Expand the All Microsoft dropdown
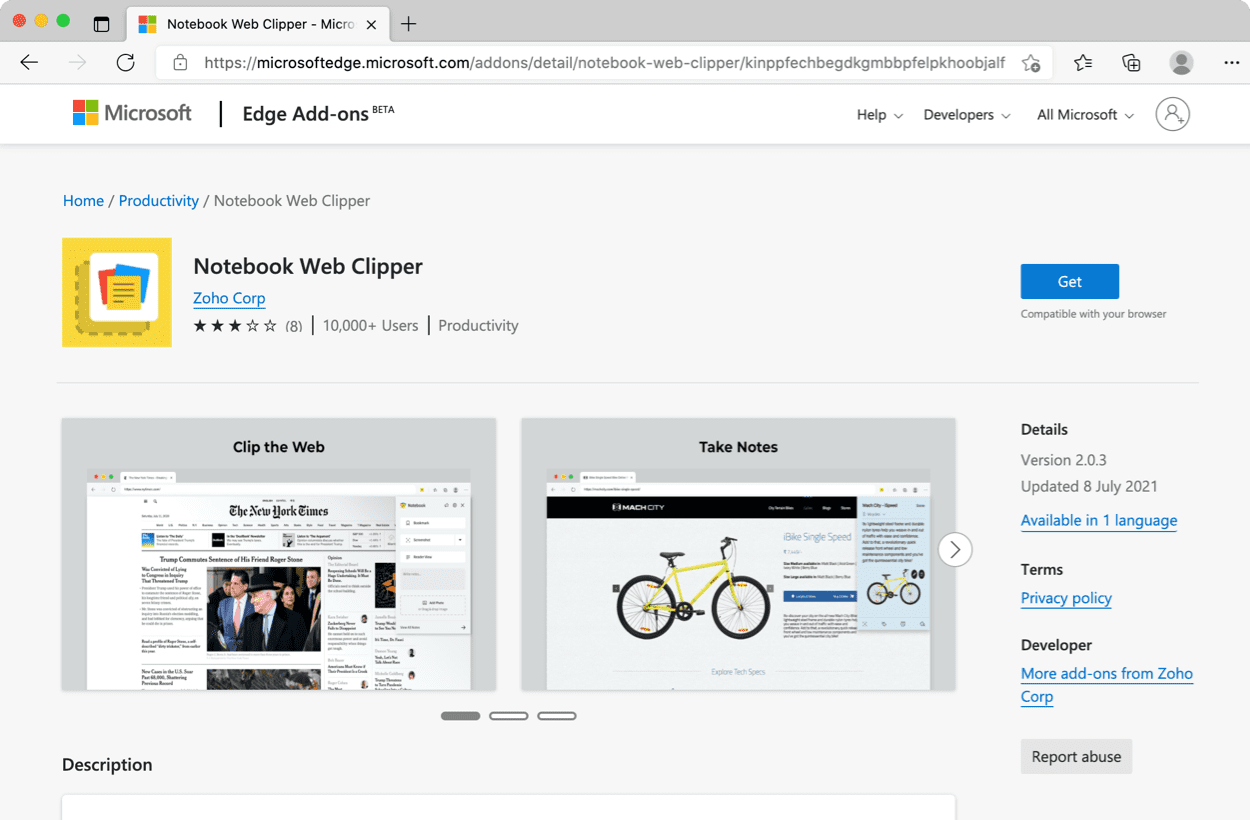The height and width of the screenshot is (820, 1250). click(x=1083, y=115)
